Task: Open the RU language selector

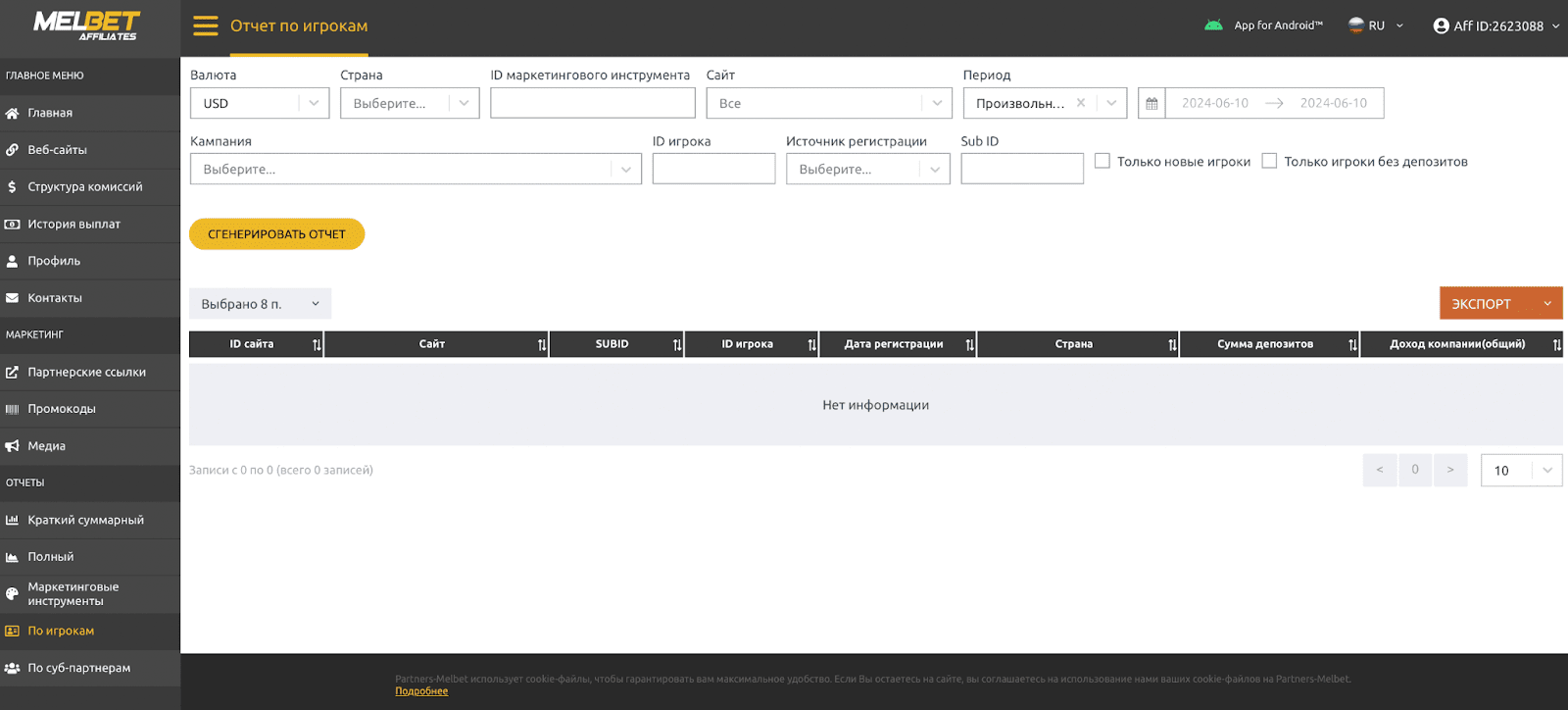Action: (1377, 25)
